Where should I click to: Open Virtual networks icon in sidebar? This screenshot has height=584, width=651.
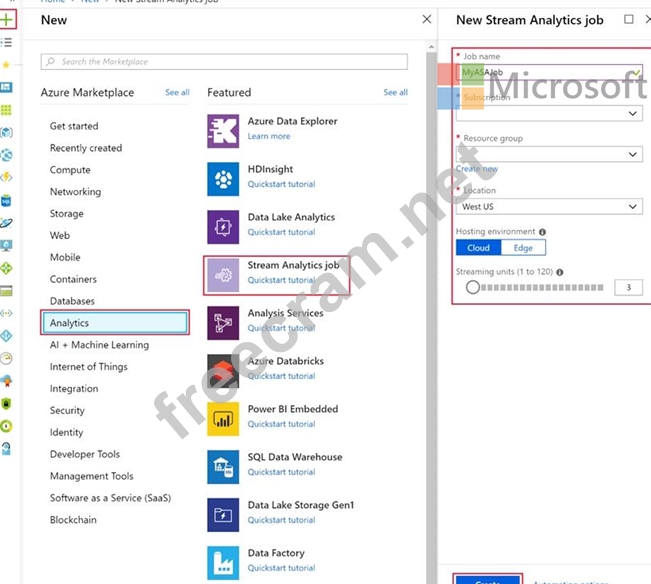point(6,313)
